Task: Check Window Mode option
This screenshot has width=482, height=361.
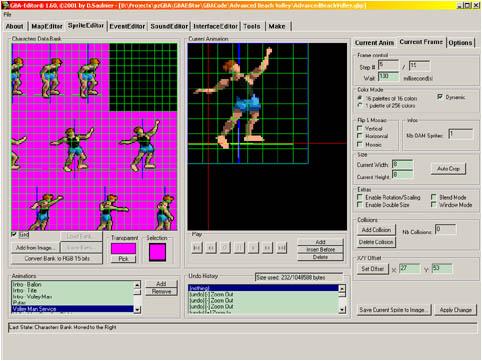Action: (x=434, y=205)
